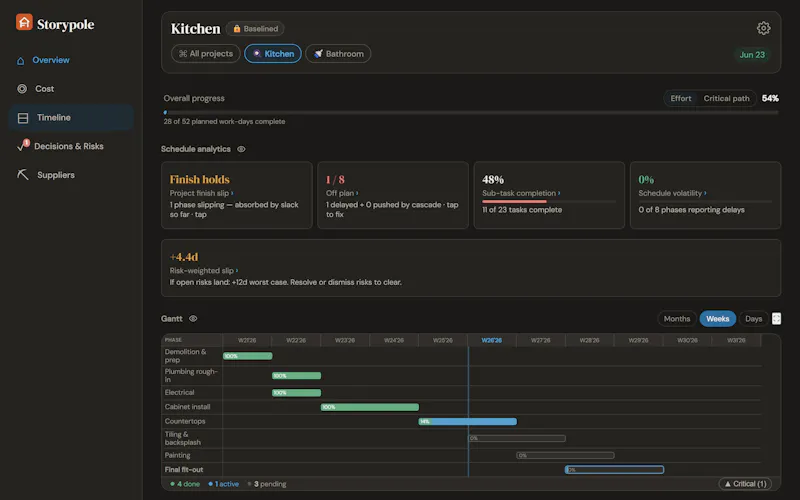Click the Storypole house logo icon
Screen dimensions: 800x500
click(24, 22)
